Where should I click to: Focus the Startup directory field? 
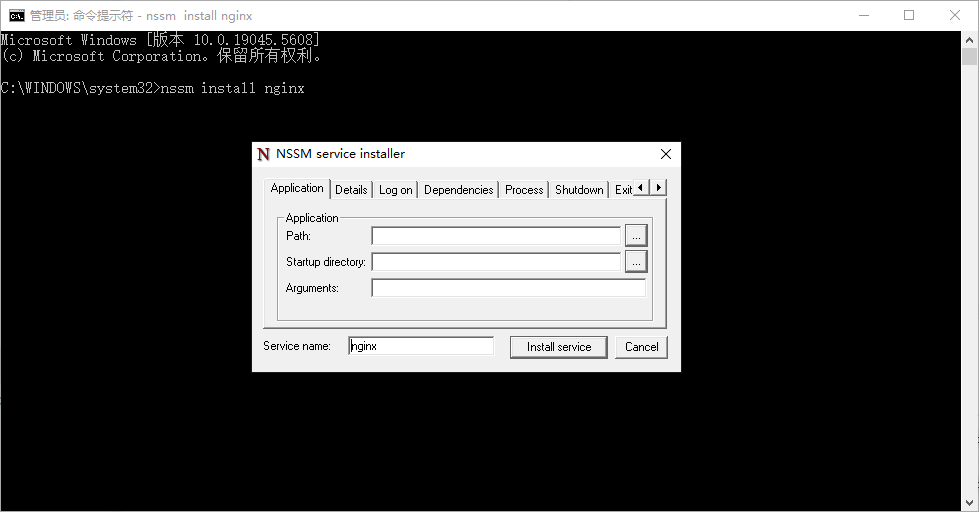click(x=496, y=262)
